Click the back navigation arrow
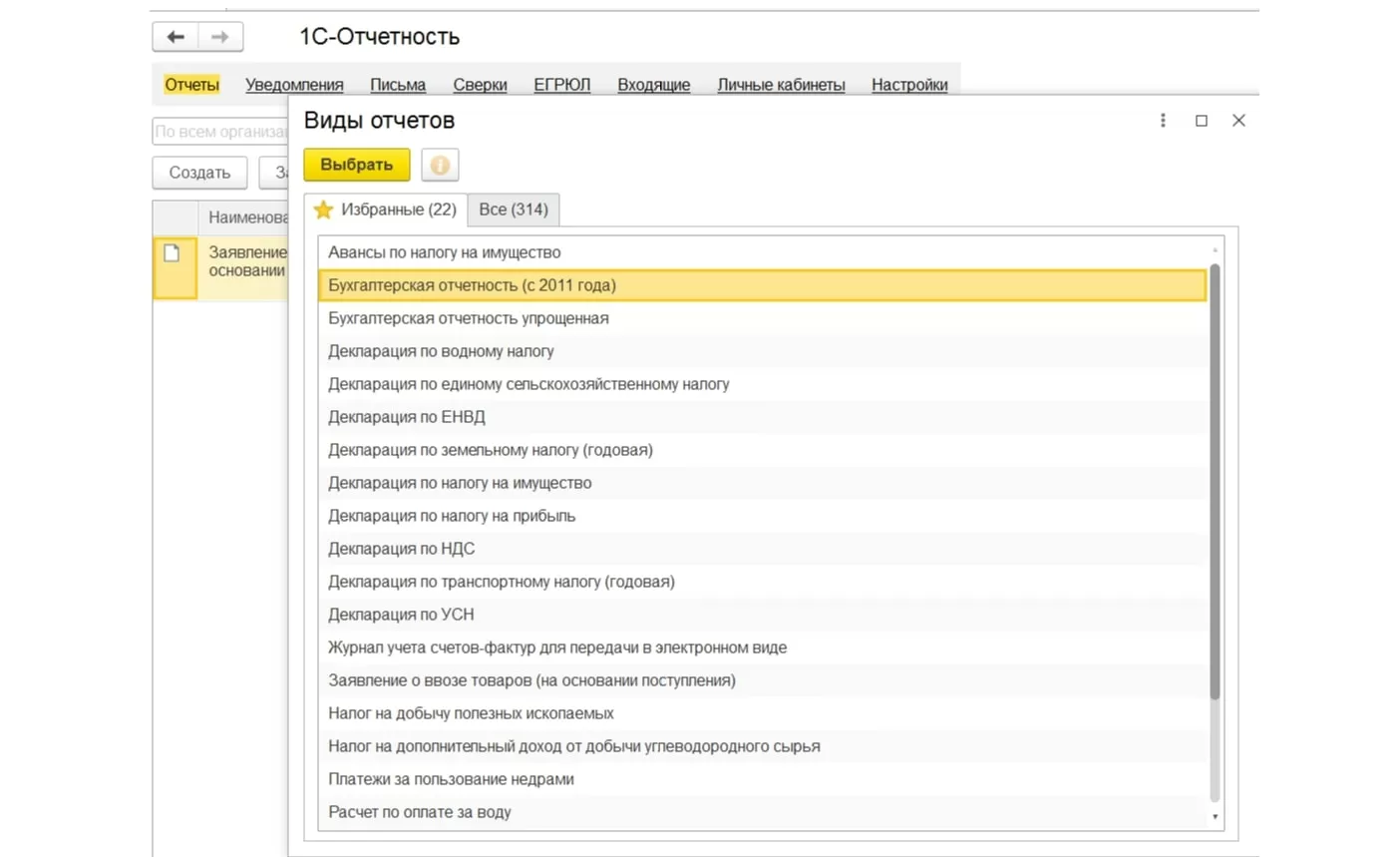The width and height of the screenshot is (1400, 857). tap(175, 37)
